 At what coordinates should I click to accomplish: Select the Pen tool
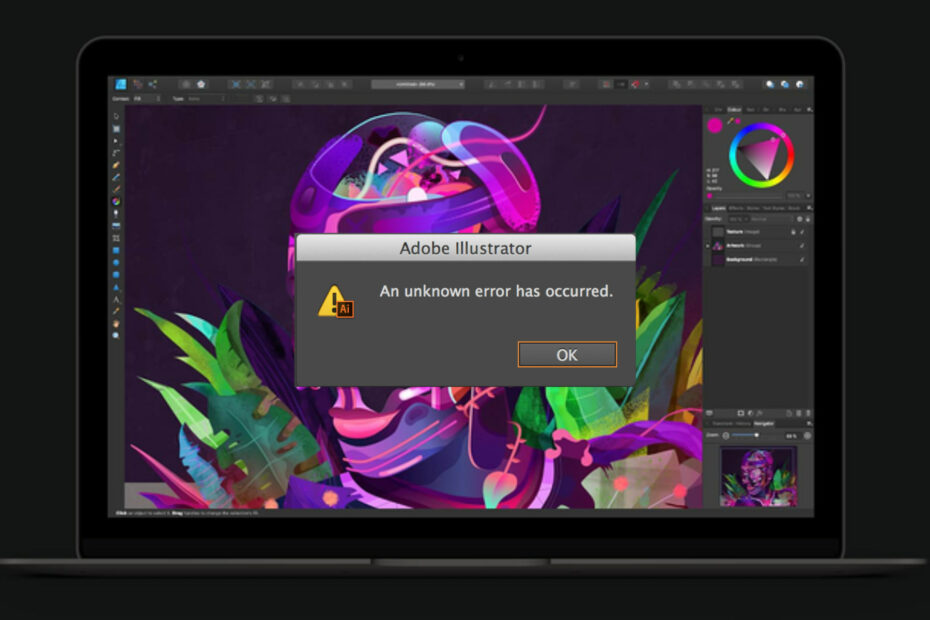coord(116,165)
